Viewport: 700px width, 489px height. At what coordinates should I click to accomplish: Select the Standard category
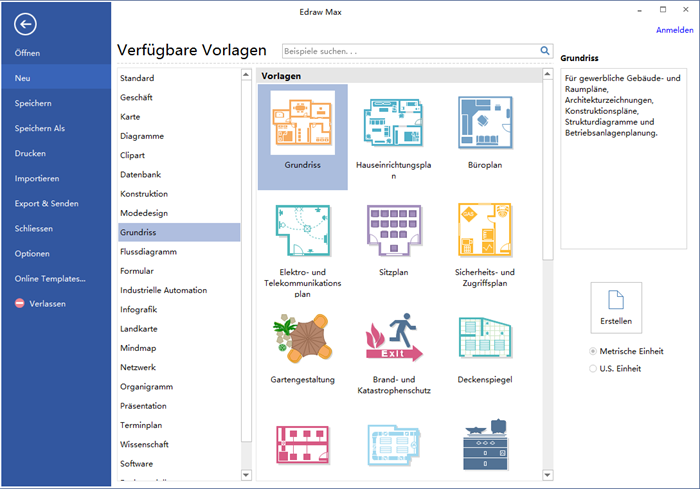tap(179, 78)
